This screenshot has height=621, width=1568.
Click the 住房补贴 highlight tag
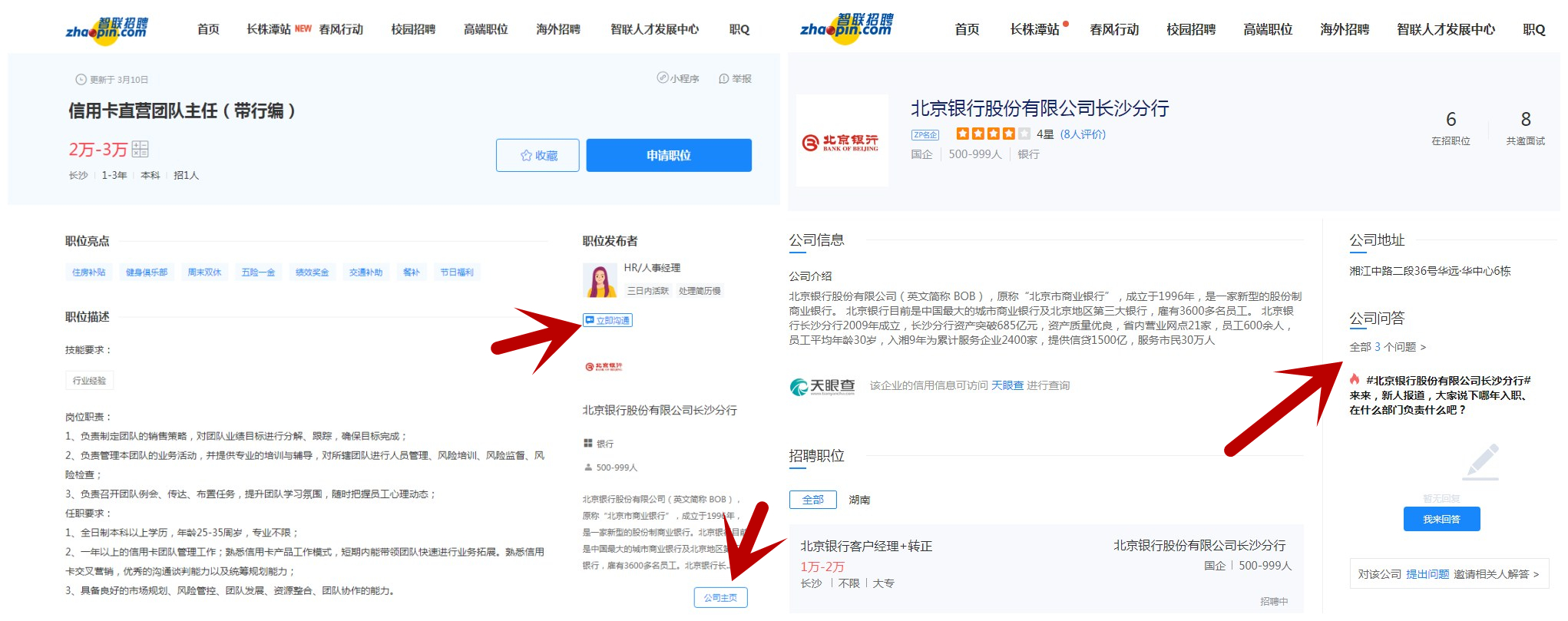(89, 272)
